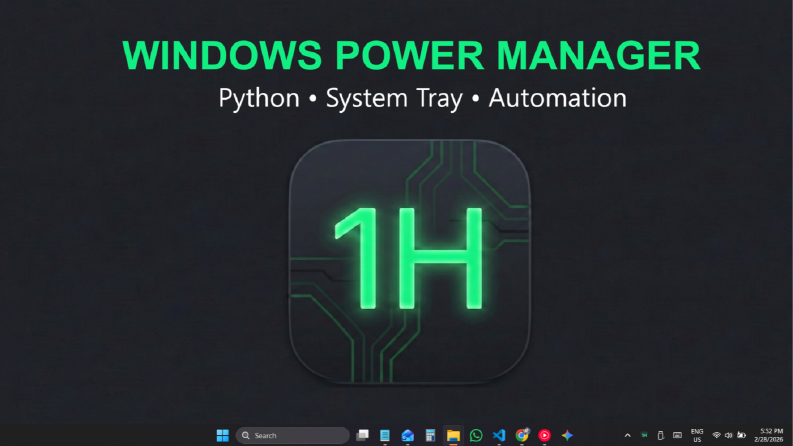Open the touch keyboard tray icon
This screenshot has height=446, width=793.
coord(677,435)
